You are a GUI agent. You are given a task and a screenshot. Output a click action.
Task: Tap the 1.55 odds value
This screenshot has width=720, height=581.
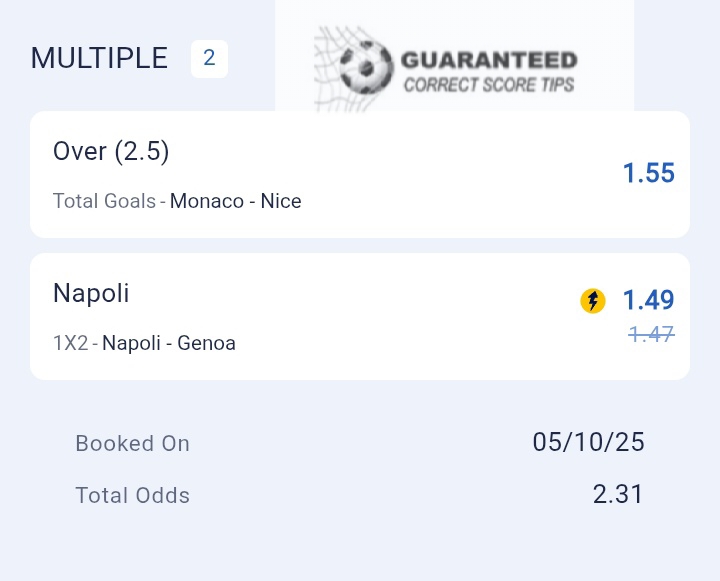648,174
